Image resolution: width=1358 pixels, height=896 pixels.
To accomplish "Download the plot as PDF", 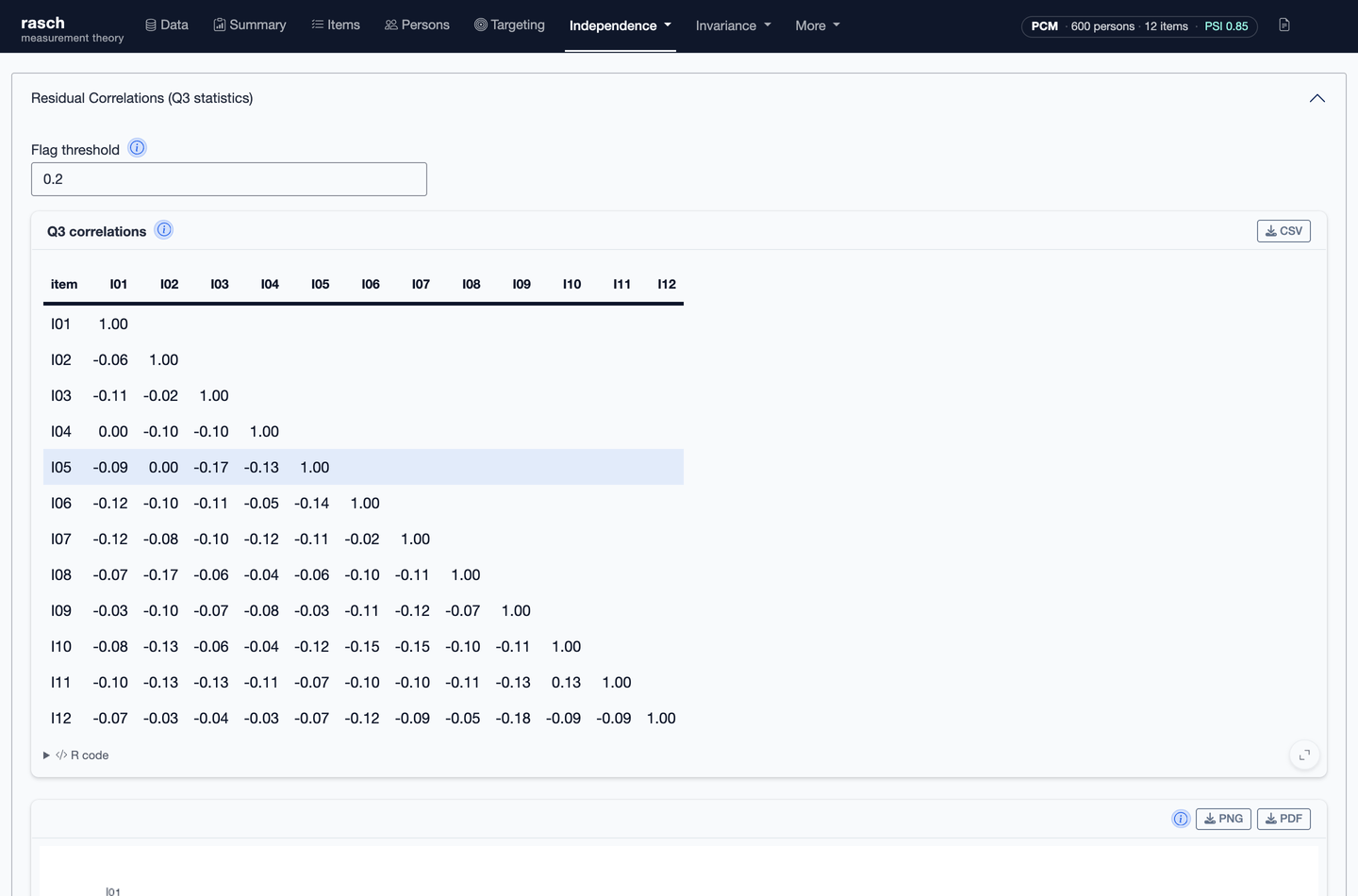I will point(1283,819).
